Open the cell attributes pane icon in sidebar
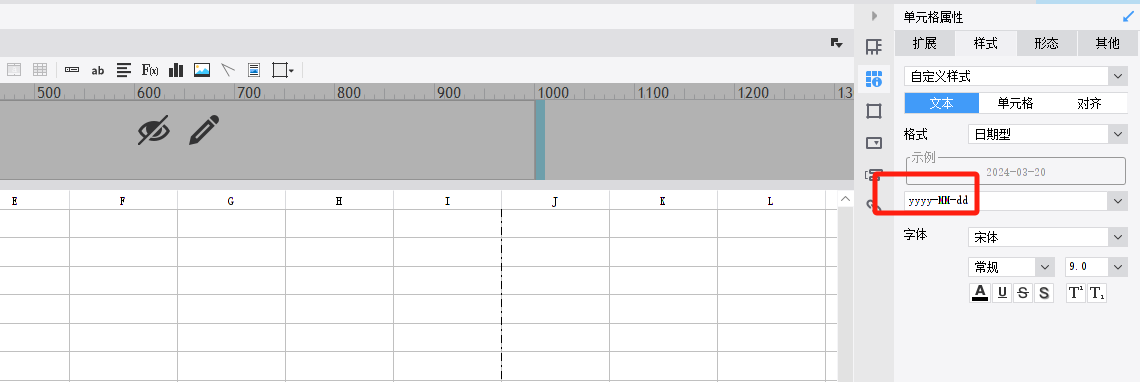1140x382 pixels. pyautogui.click(x=874, y=79)
